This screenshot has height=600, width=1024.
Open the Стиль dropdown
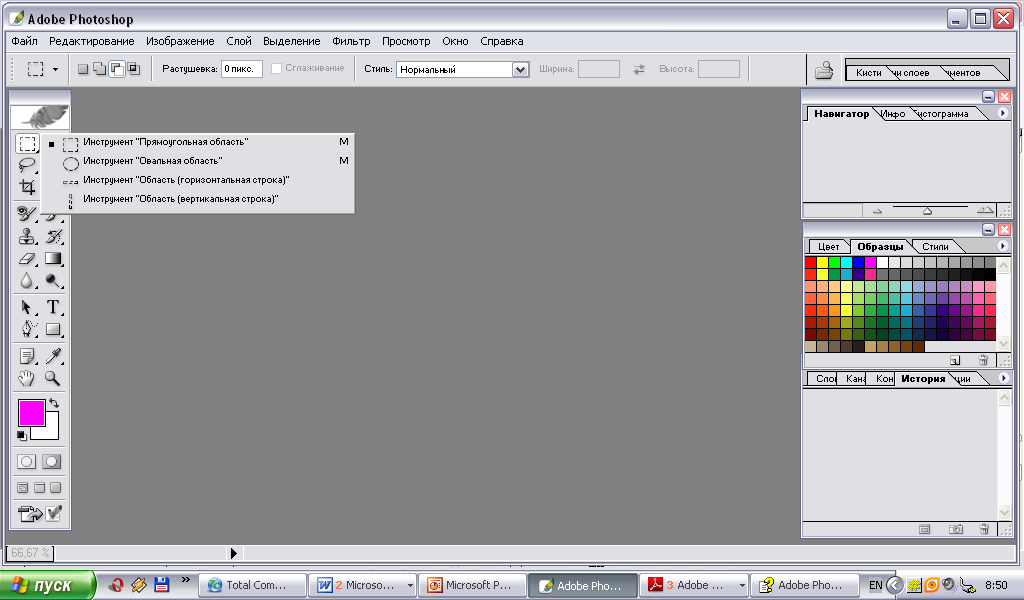click(520, 69)
